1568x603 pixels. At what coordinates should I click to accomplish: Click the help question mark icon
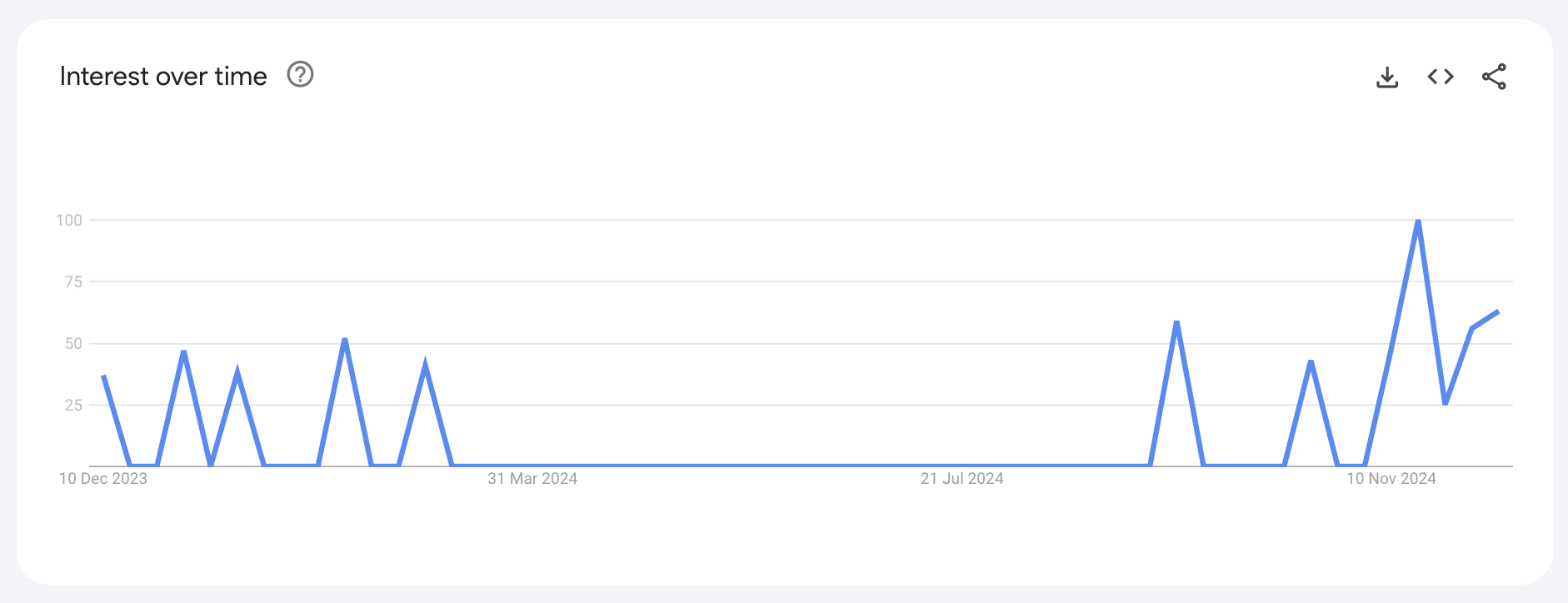point(300,75)
